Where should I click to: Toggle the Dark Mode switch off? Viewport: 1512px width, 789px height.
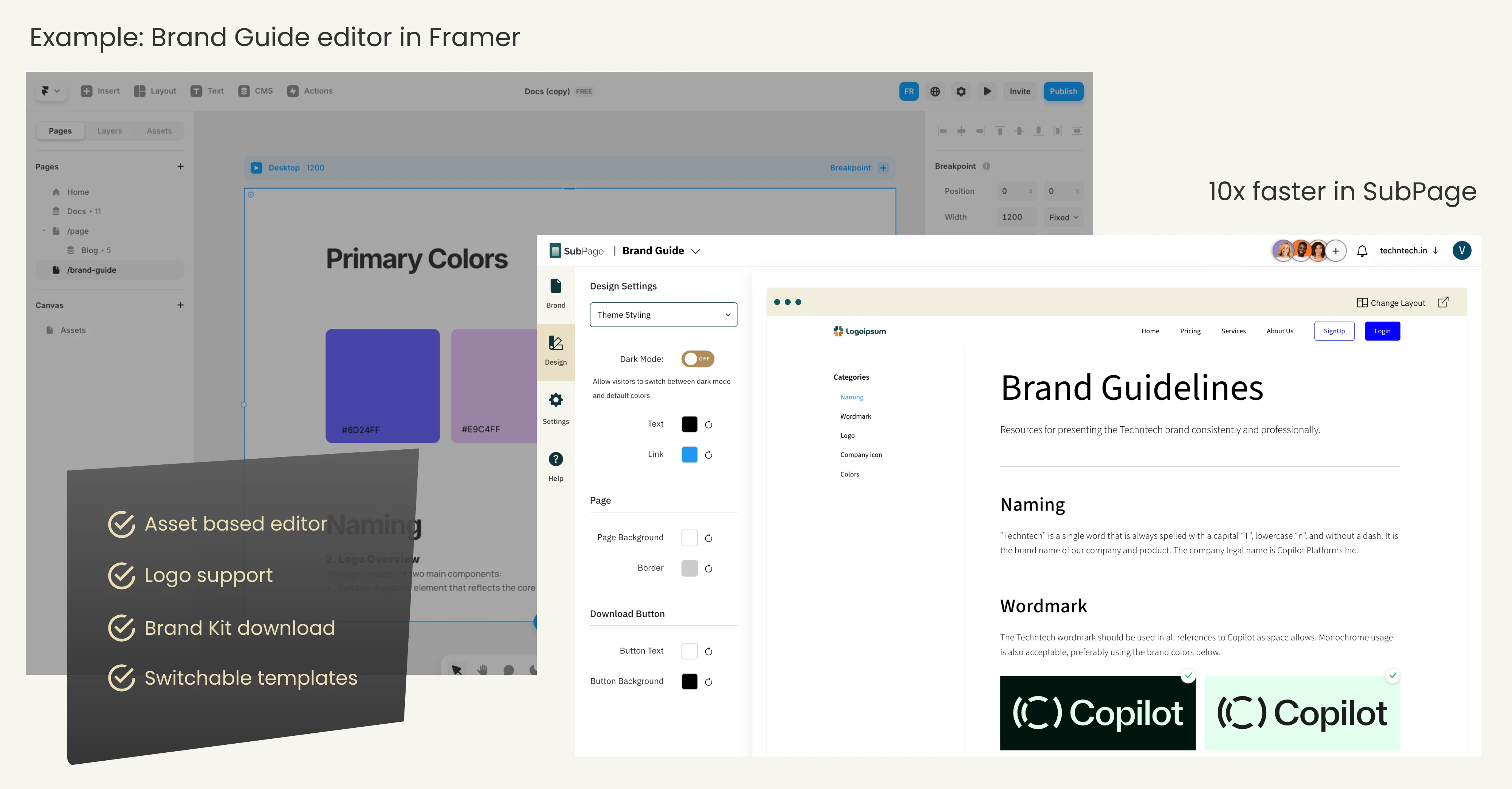tap(697, 358)
